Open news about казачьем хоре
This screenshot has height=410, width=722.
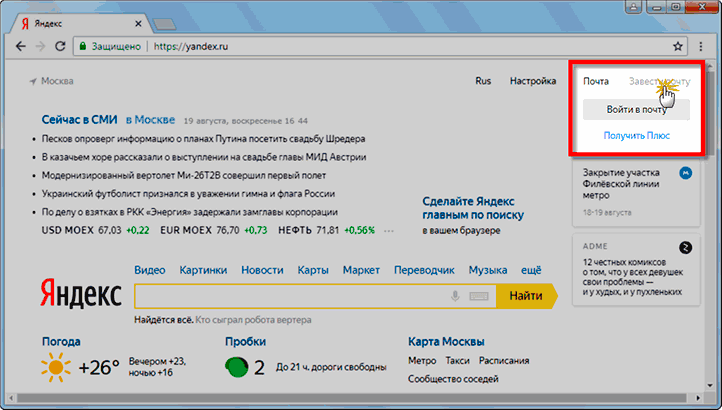point(204,157)
